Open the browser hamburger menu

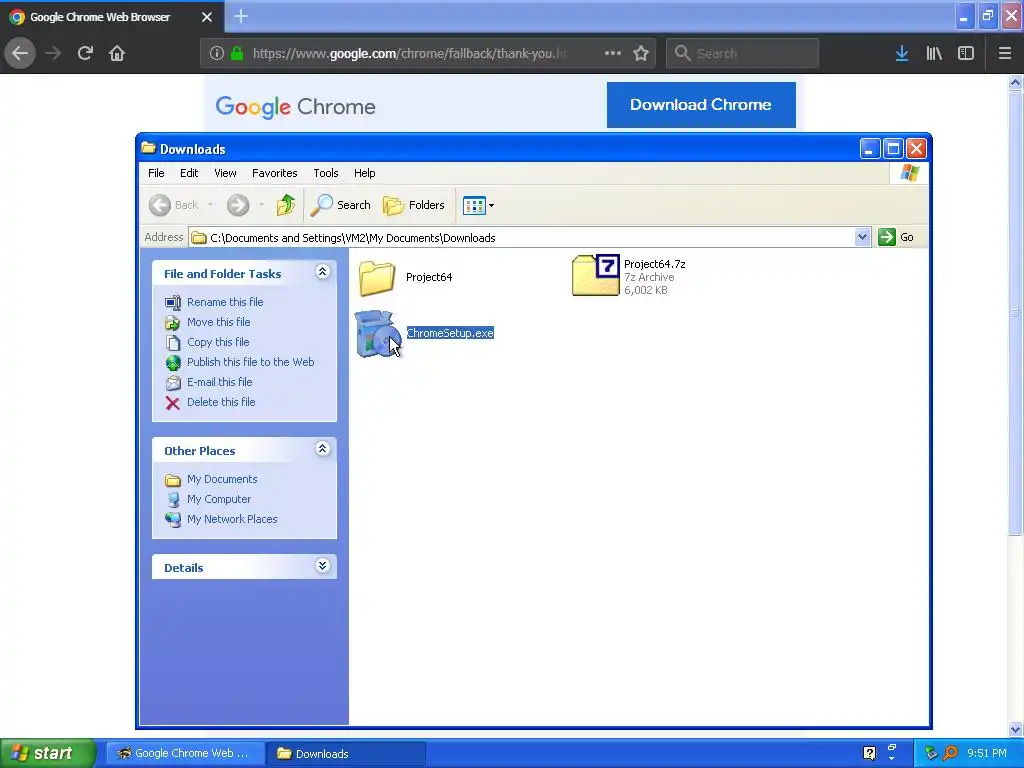coord(1005,53)
